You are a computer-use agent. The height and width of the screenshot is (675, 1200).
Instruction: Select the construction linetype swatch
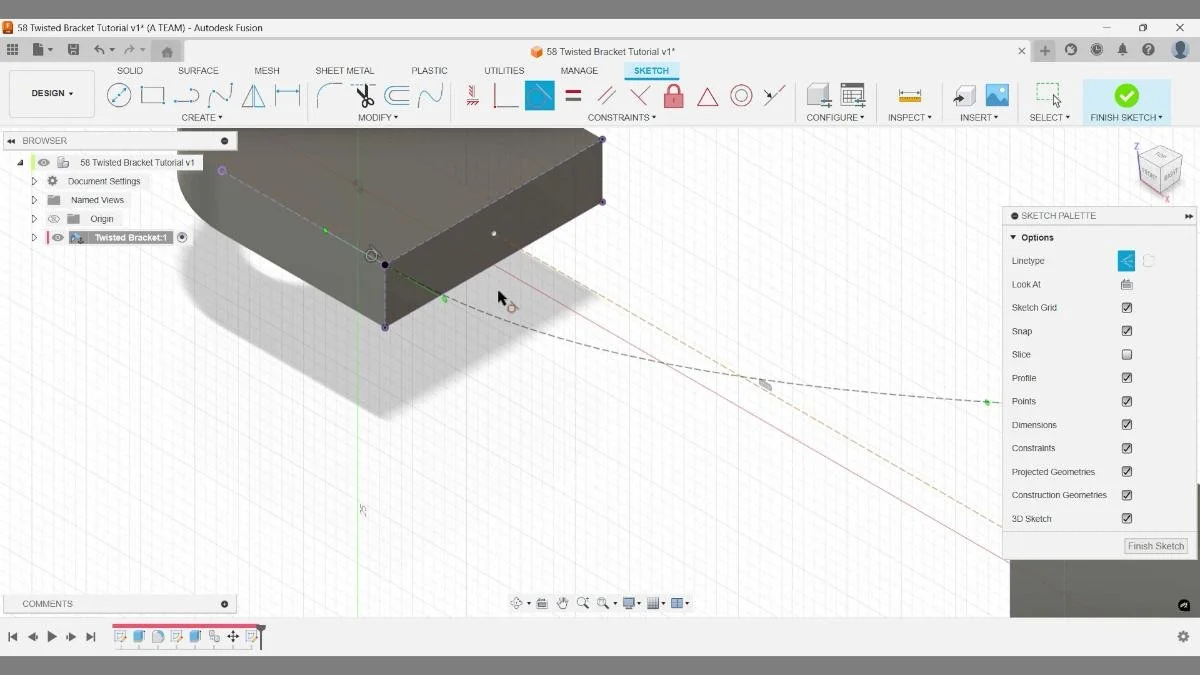coord(1148,260)
